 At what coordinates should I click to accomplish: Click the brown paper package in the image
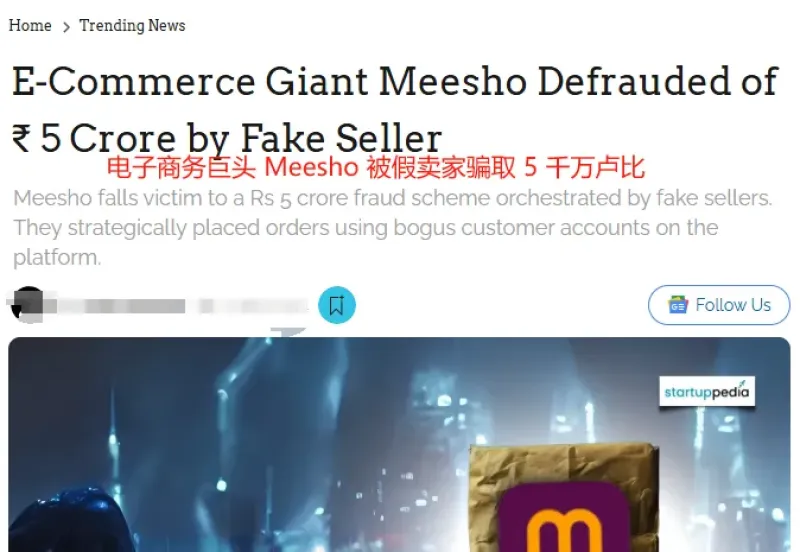point(564,497)
